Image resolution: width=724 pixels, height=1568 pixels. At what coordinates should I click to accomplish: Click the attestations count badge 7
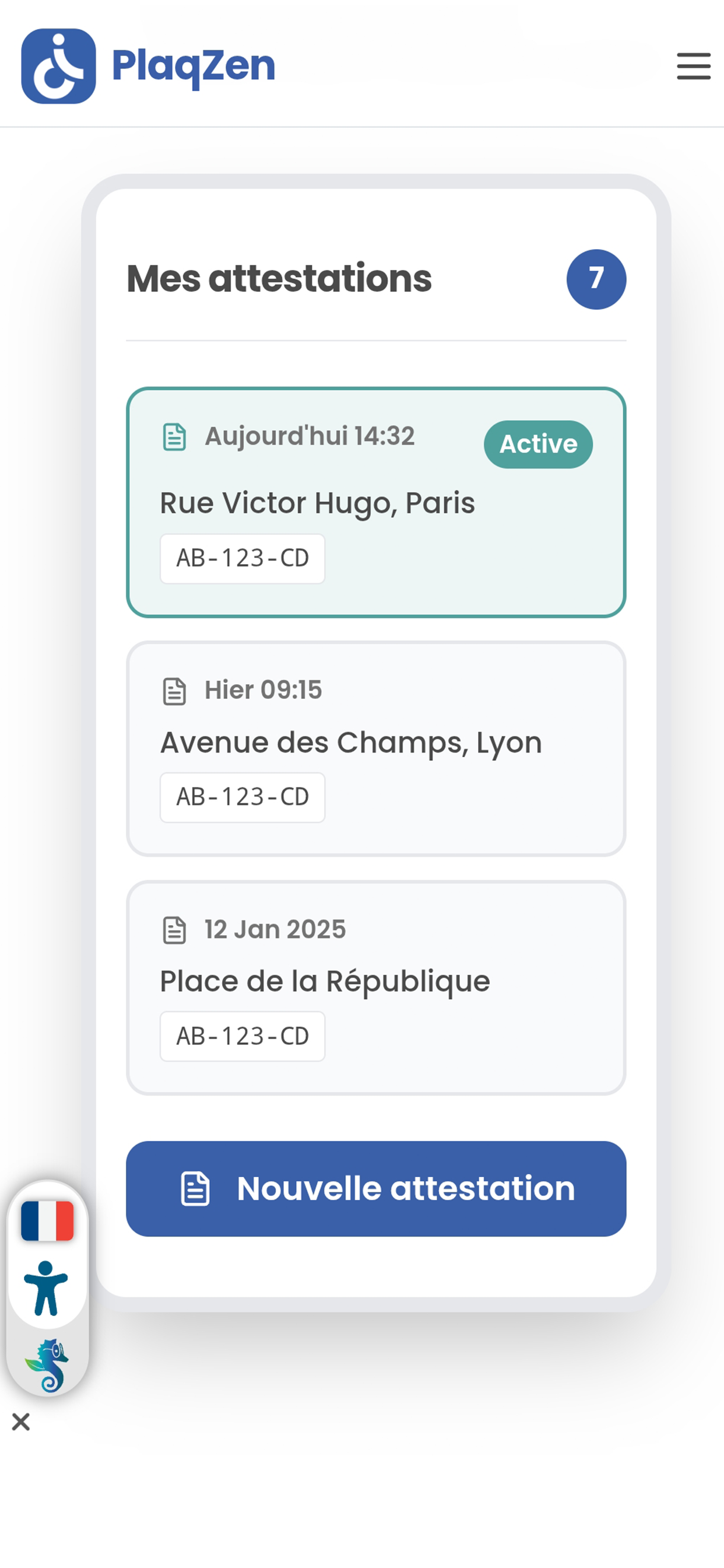596,279
